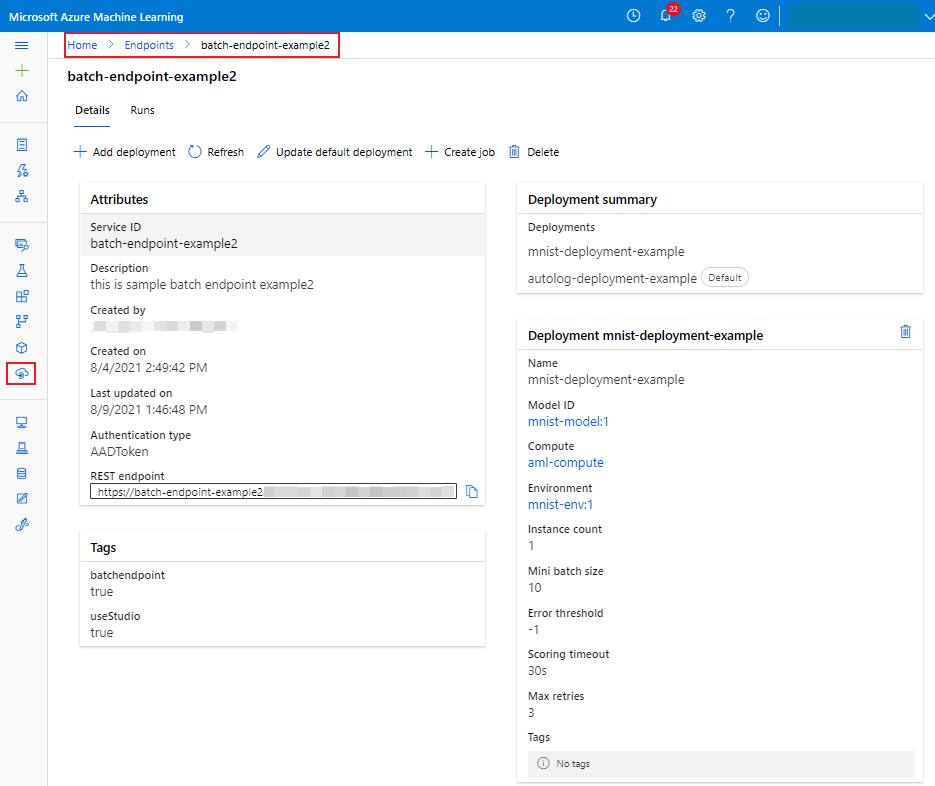Image resolution: width=935 pixels, height=786 pixels.
Task: Open Experiments flask icon in sidebar
Action: click(x=21, y=271)
